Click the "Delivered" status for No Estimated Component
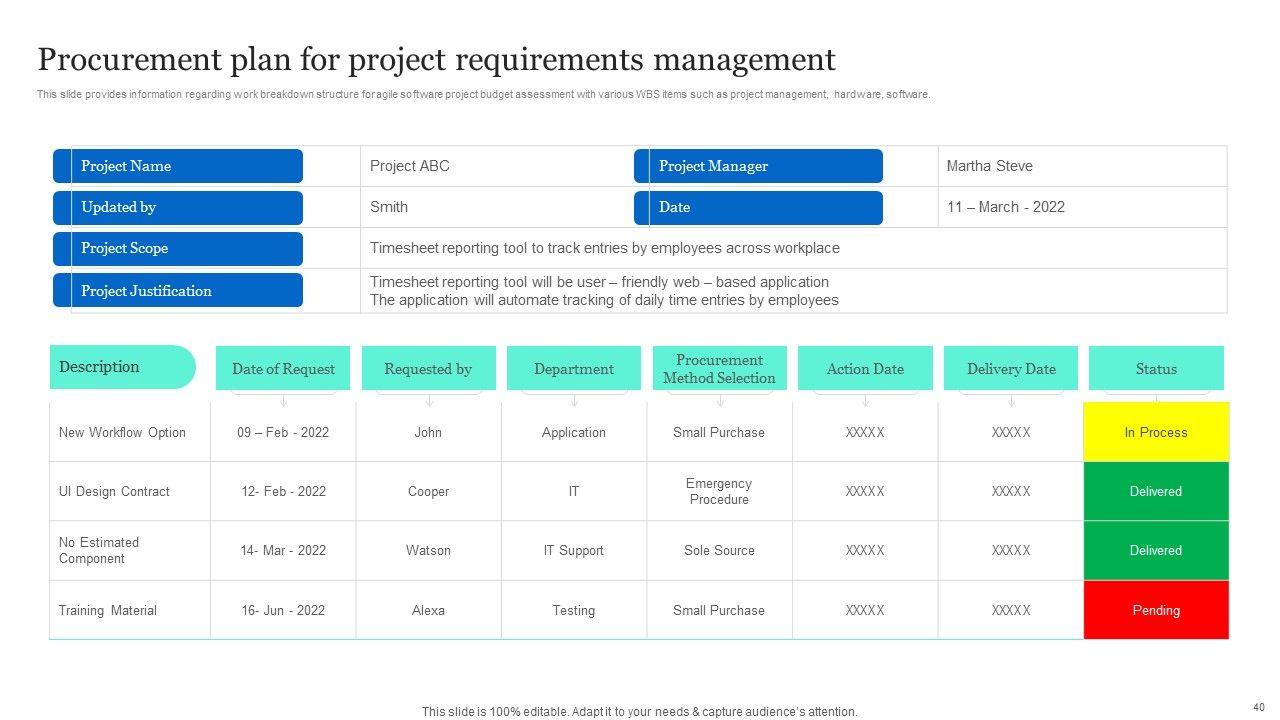 [1156, 550]
